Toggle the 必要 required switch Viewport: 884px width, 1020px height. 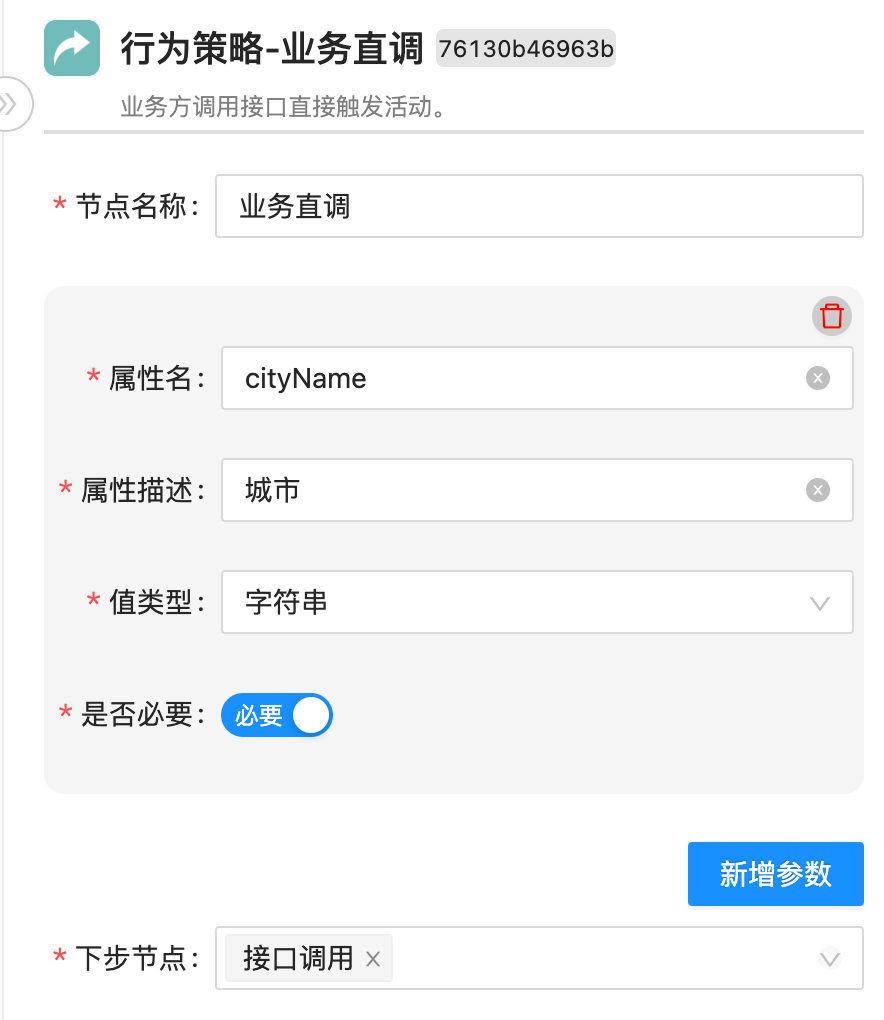276,715
